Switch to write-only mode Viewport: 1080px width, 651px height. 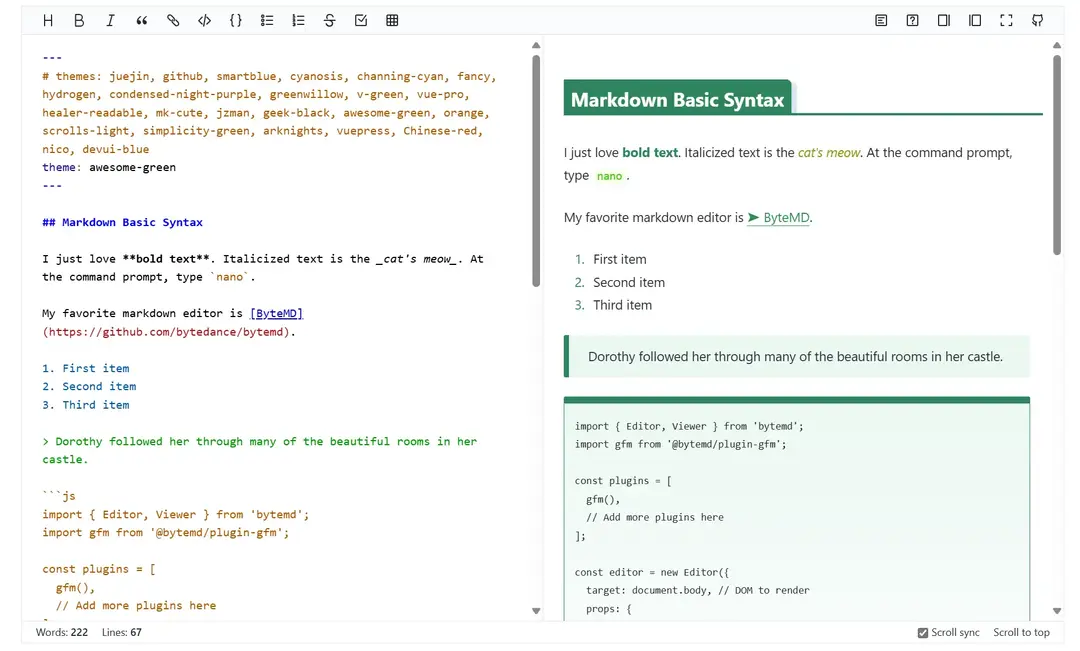click(x=944, y=20)
